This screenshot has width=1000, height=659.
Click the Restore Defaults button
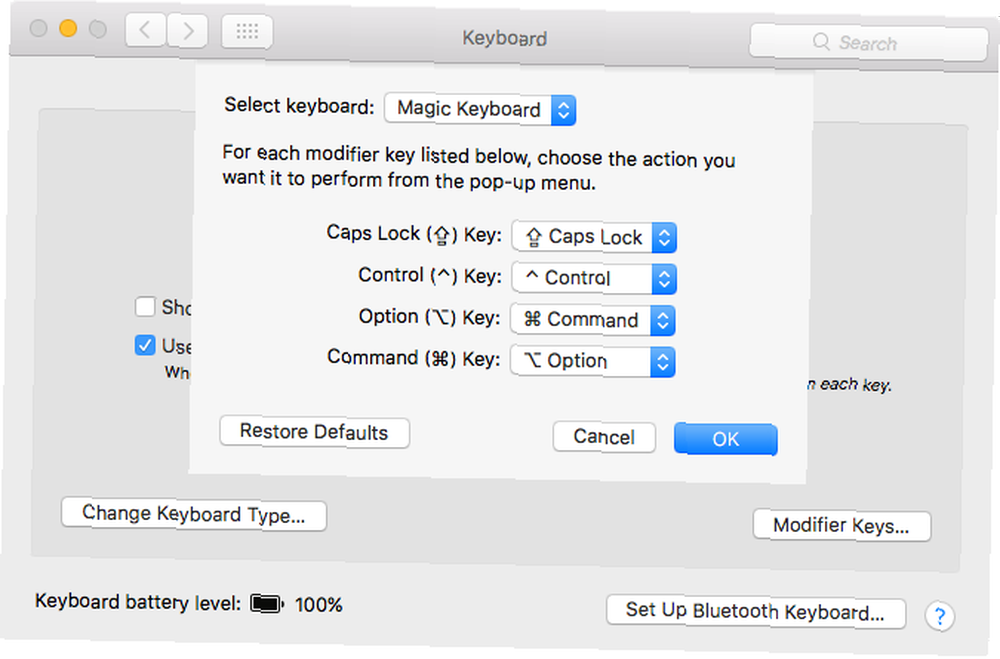click(314, 433)
